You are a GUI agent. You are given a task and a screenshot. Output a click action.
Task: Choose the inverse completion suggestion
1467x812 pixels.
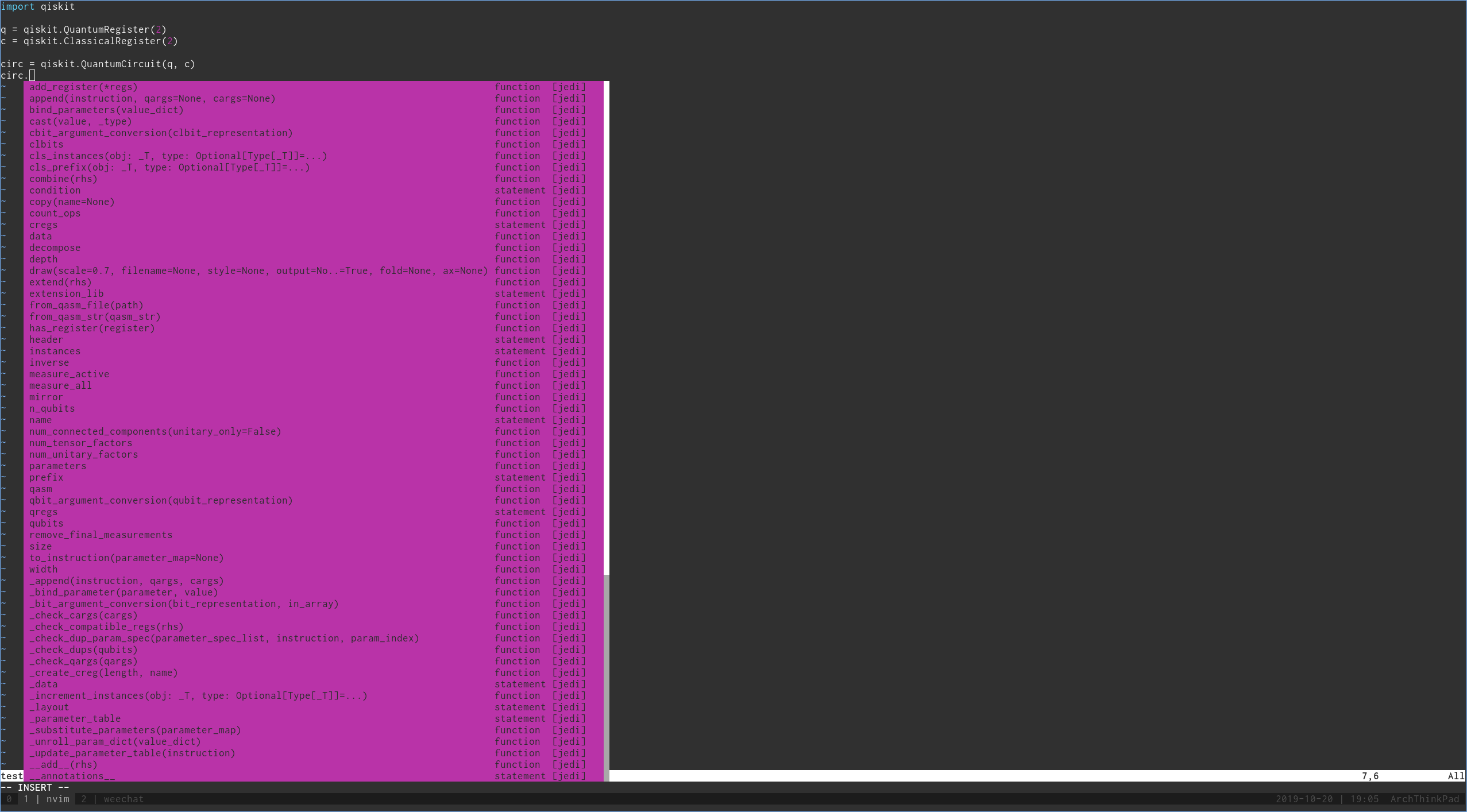tap(49, 362)
